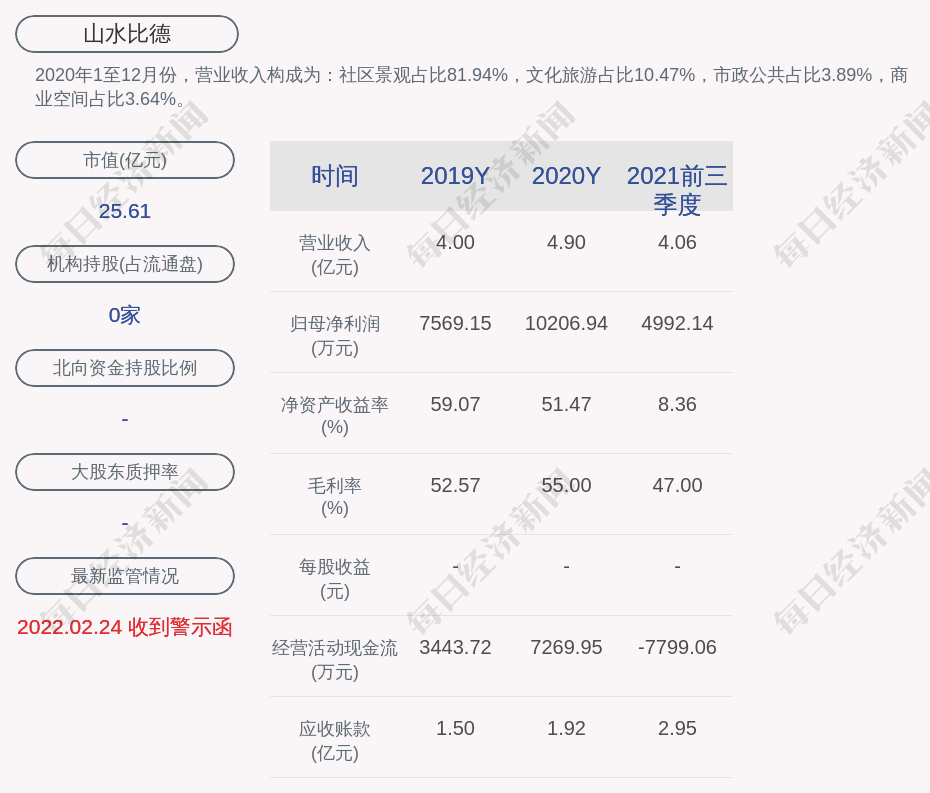This screenshot has width=930, height=793.
Task: Click ROE value 59.07
Action: coord(455,405)
